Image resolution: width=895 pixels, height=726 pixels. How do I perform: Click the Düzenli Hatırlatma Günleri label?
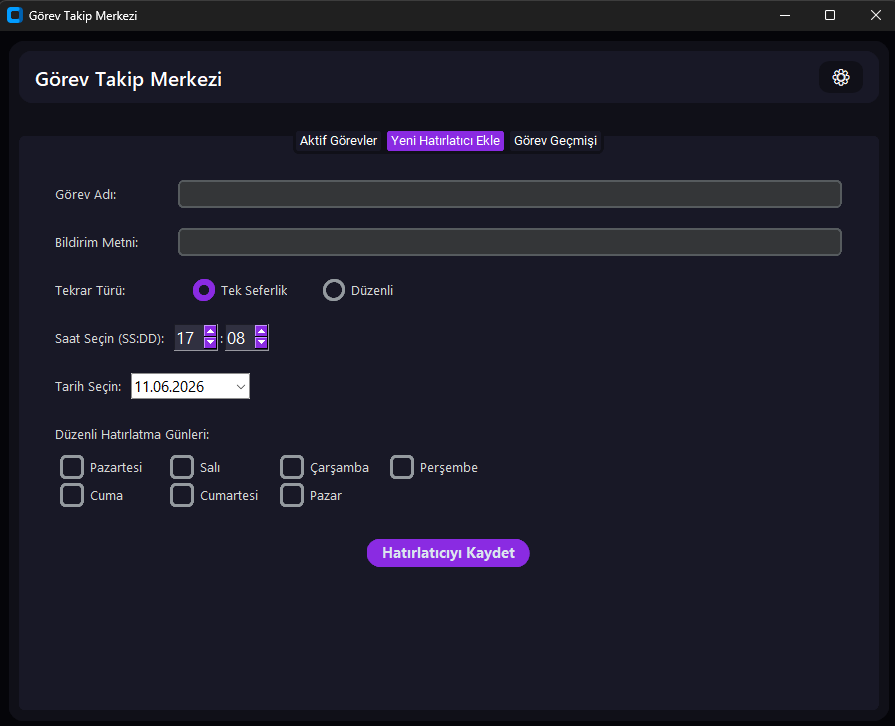[x=132, y=434]
